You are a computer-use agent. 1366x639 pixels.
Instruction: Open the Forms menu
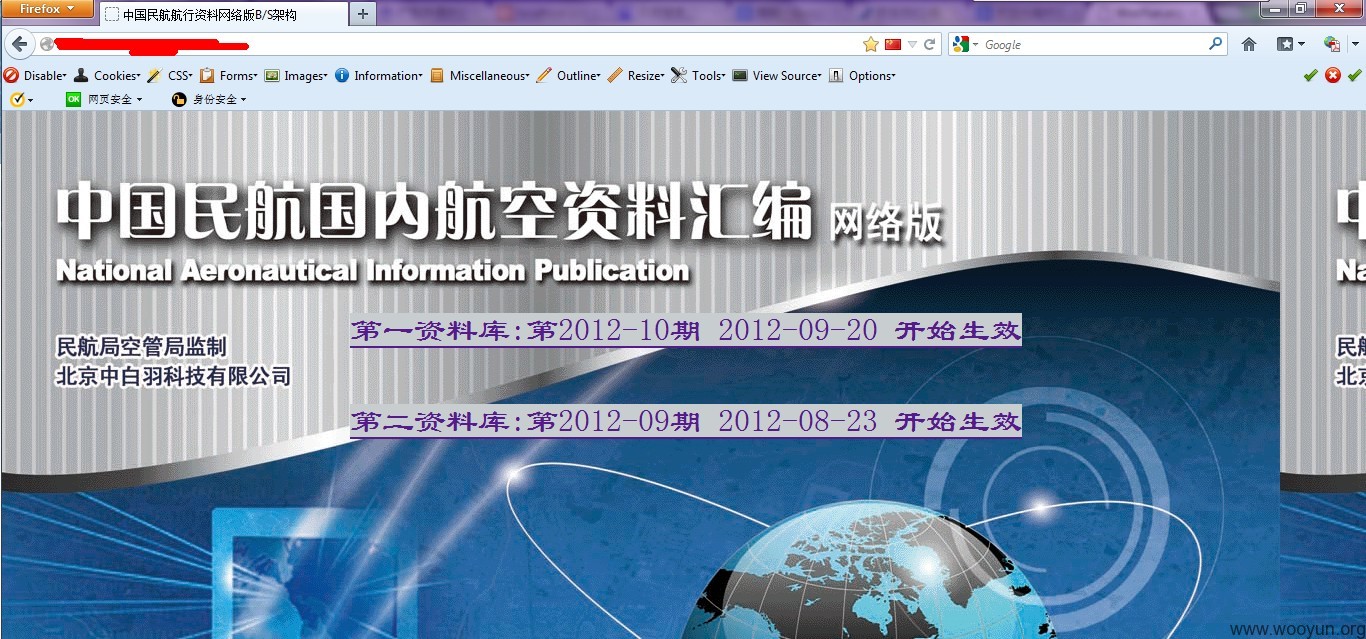coord(229,75)
